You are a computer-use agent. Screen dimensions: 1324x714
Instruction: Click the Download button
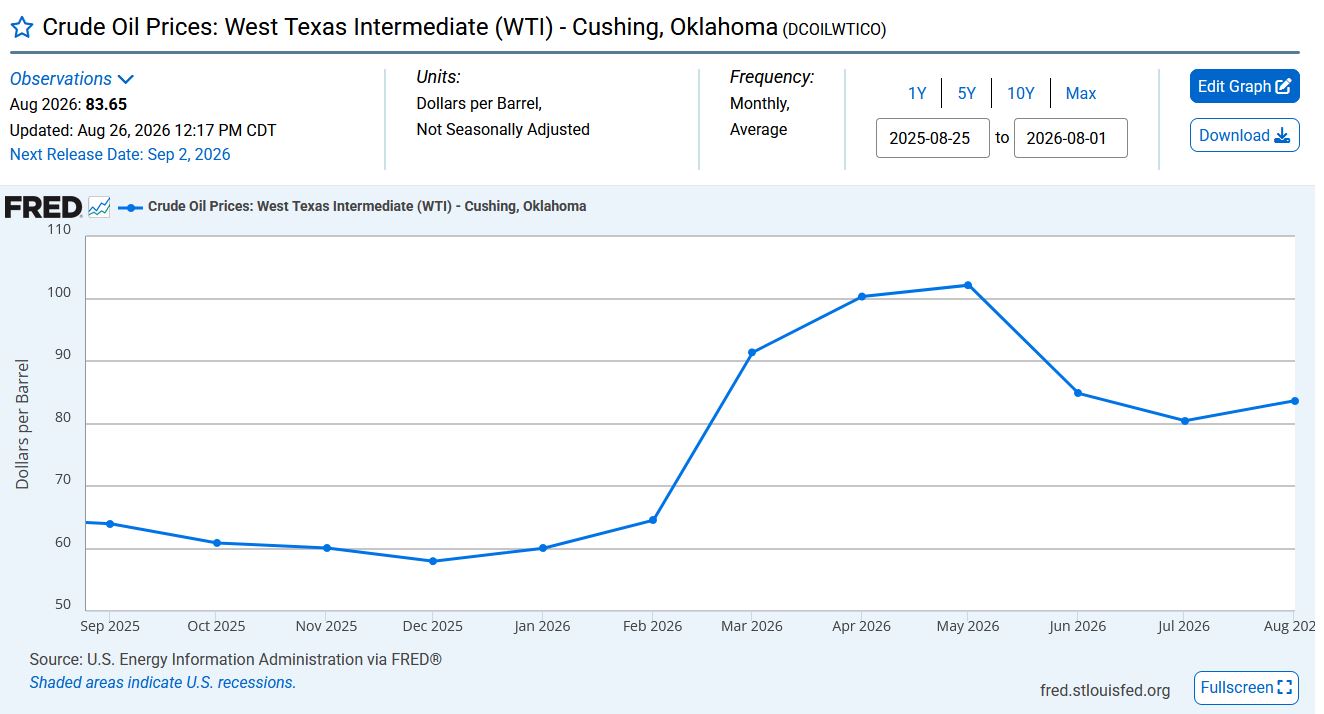[x=1244, y=135]
